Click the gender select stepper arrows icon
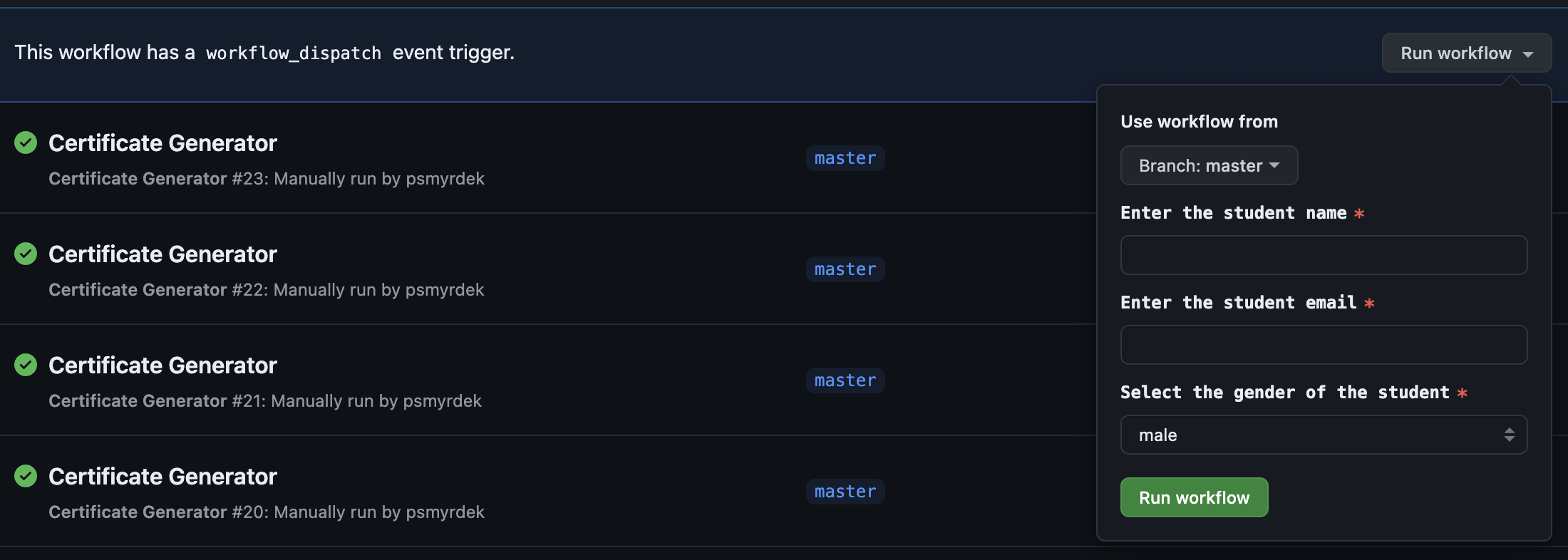1568x560 pixels. (1509, 435)
